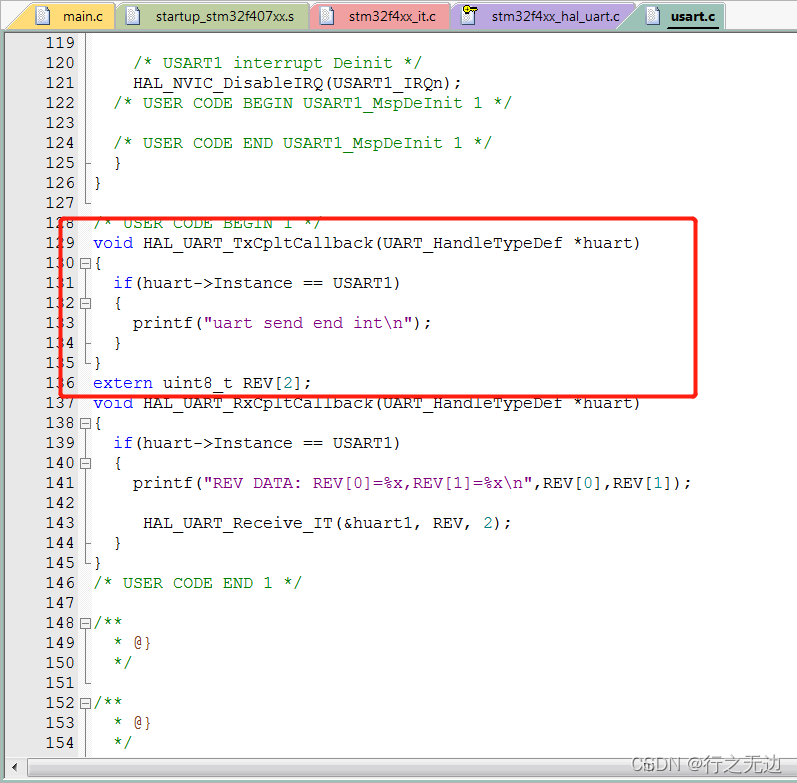The width and height of the screenshot is (797, 783).
Task: Click the usart.c file icon
Action: coord(653,16)
